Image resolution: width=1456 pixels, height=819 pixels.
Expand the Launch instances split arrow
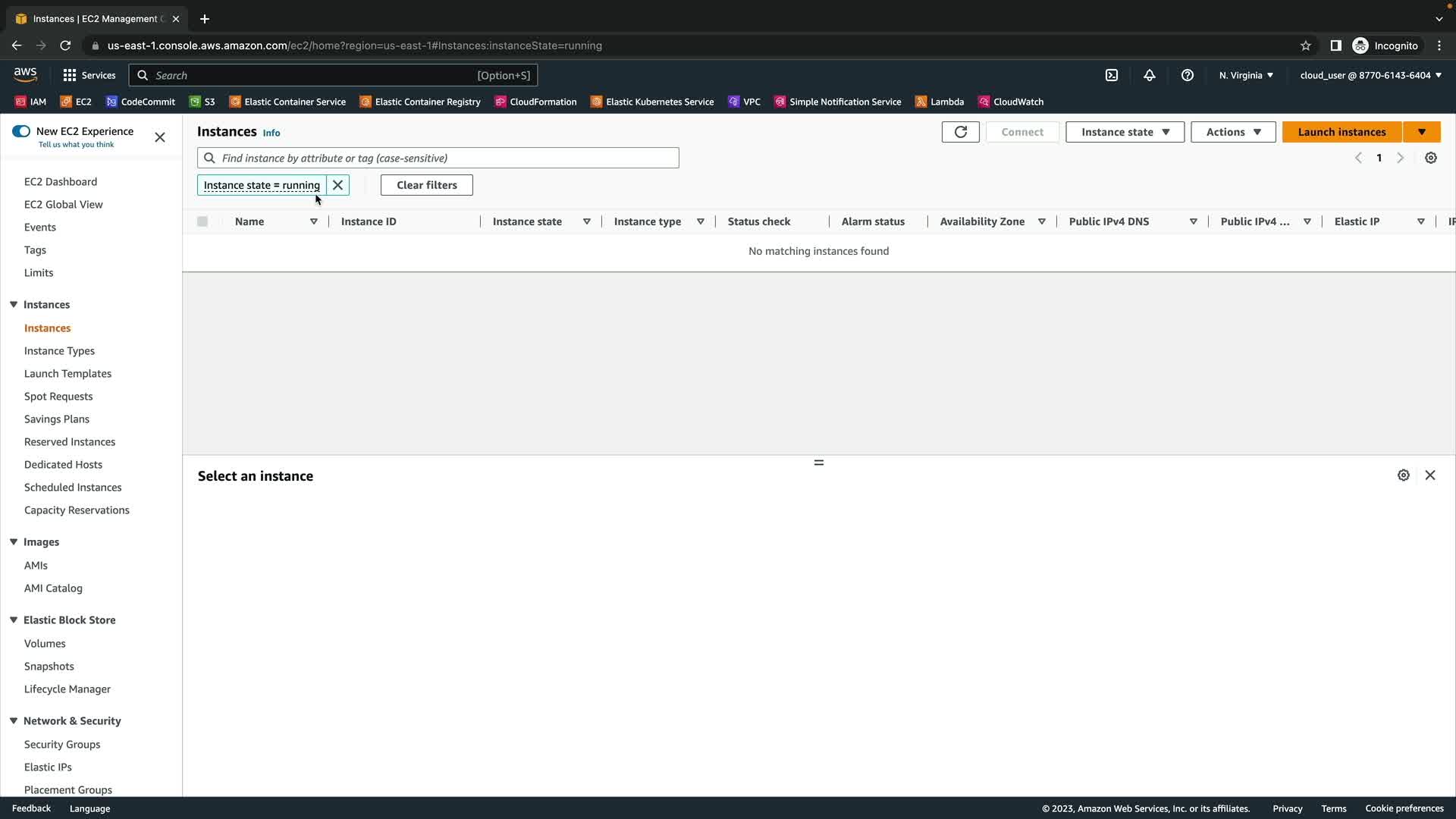point(1422,132)
